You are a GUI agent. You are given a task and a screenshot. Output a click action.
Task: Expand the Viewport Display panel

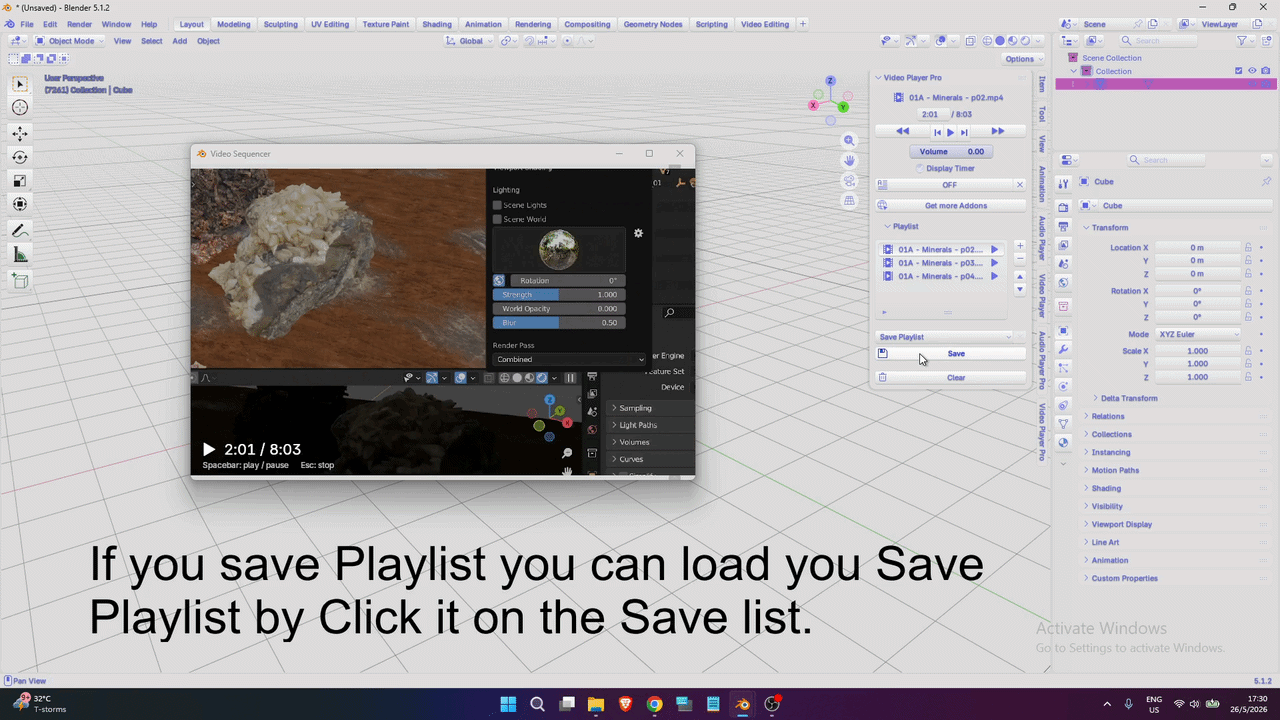coord(1119,524)
